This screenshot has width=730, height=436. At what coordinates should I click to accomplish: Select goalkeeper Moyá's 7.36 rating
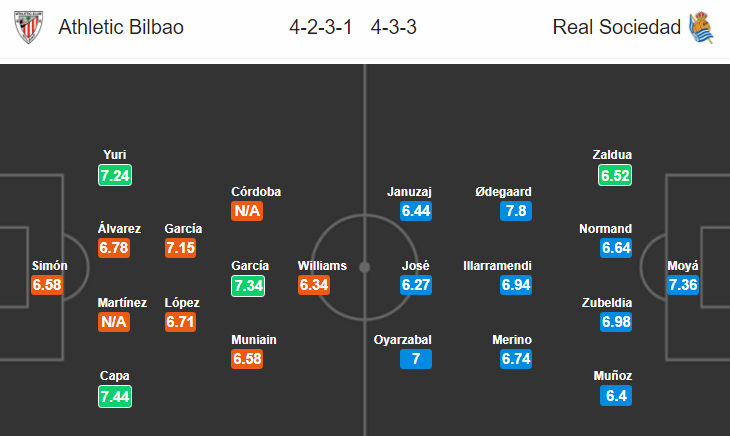[x=683, y=285]
